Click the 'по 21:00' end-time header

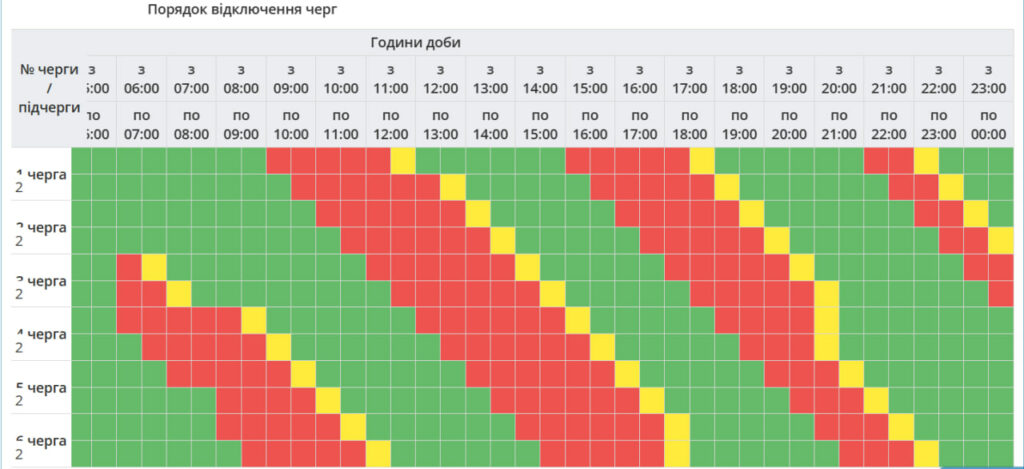tap(838, 123)
